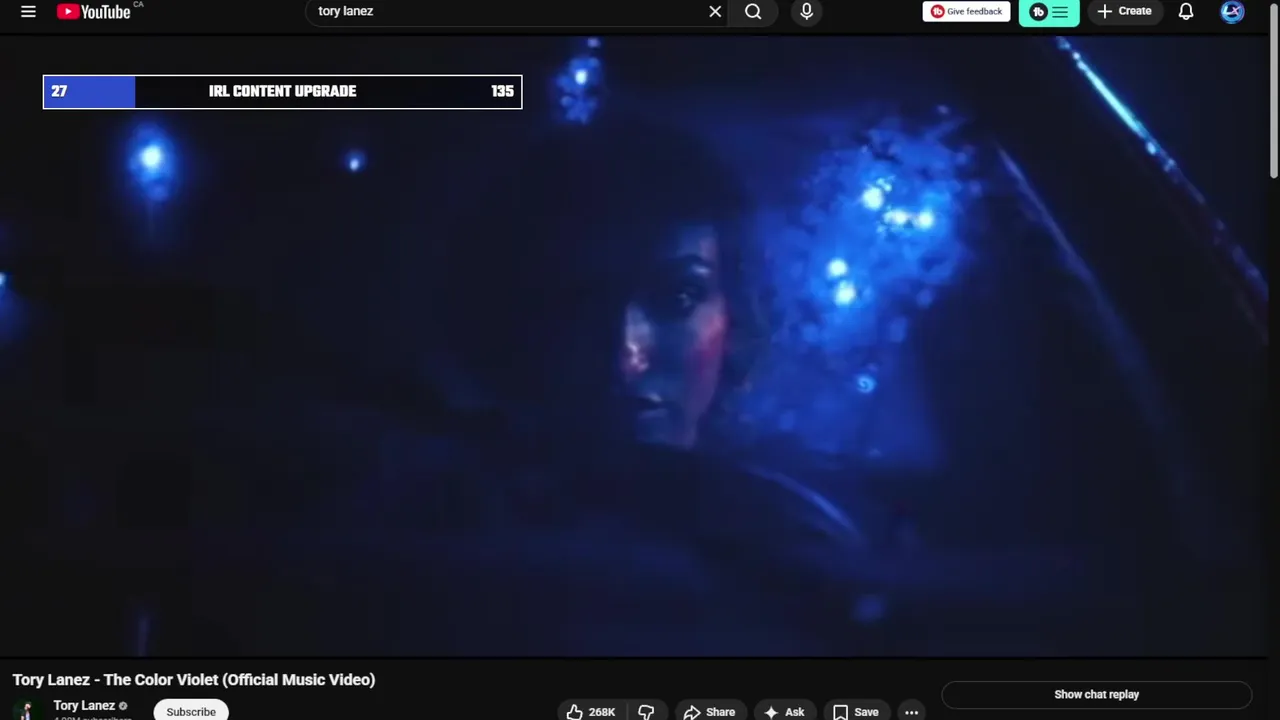Open the account avatar menu

click(1232, 12)
